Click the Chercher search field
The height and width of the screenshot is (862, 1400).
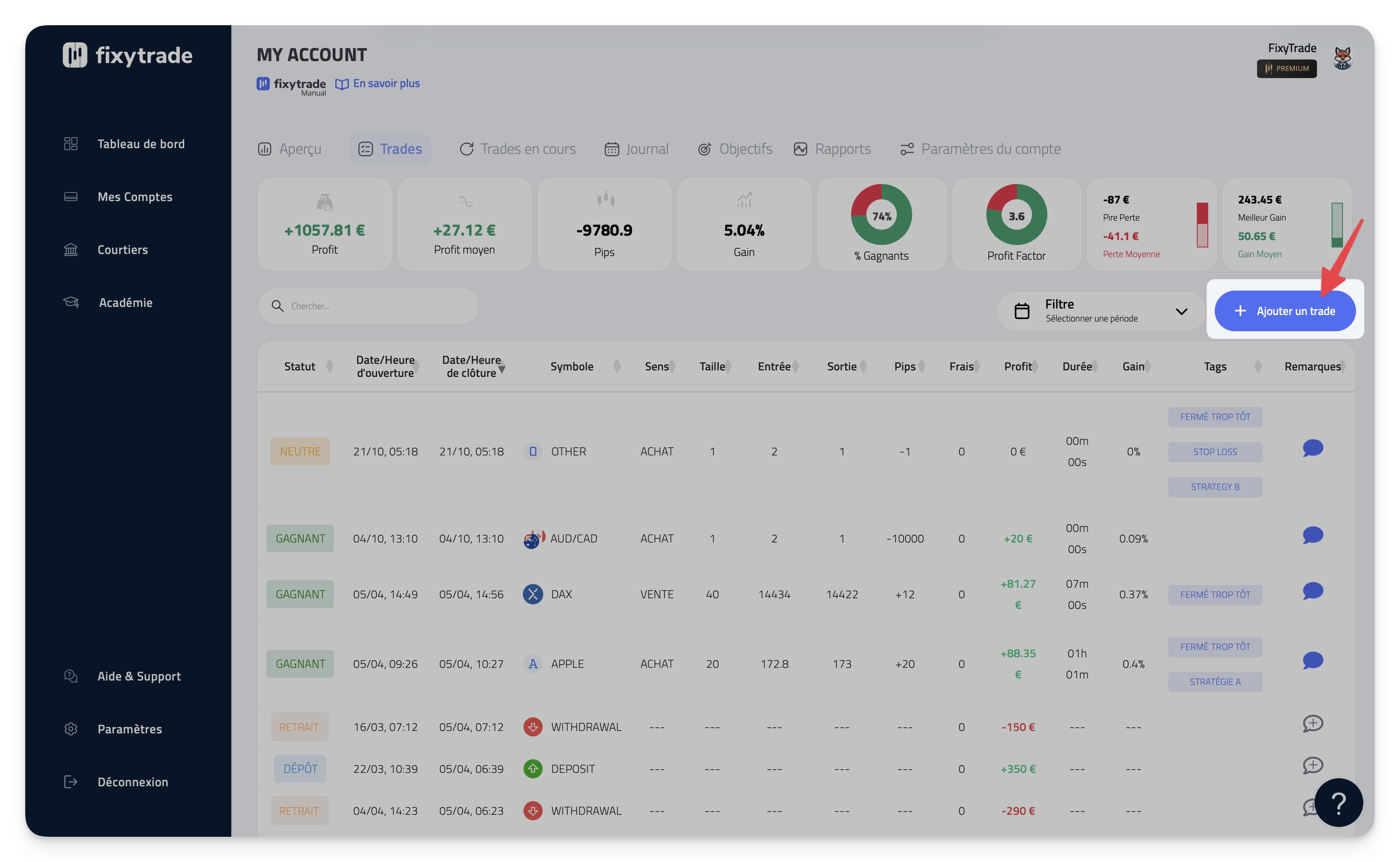click(376, 306)
